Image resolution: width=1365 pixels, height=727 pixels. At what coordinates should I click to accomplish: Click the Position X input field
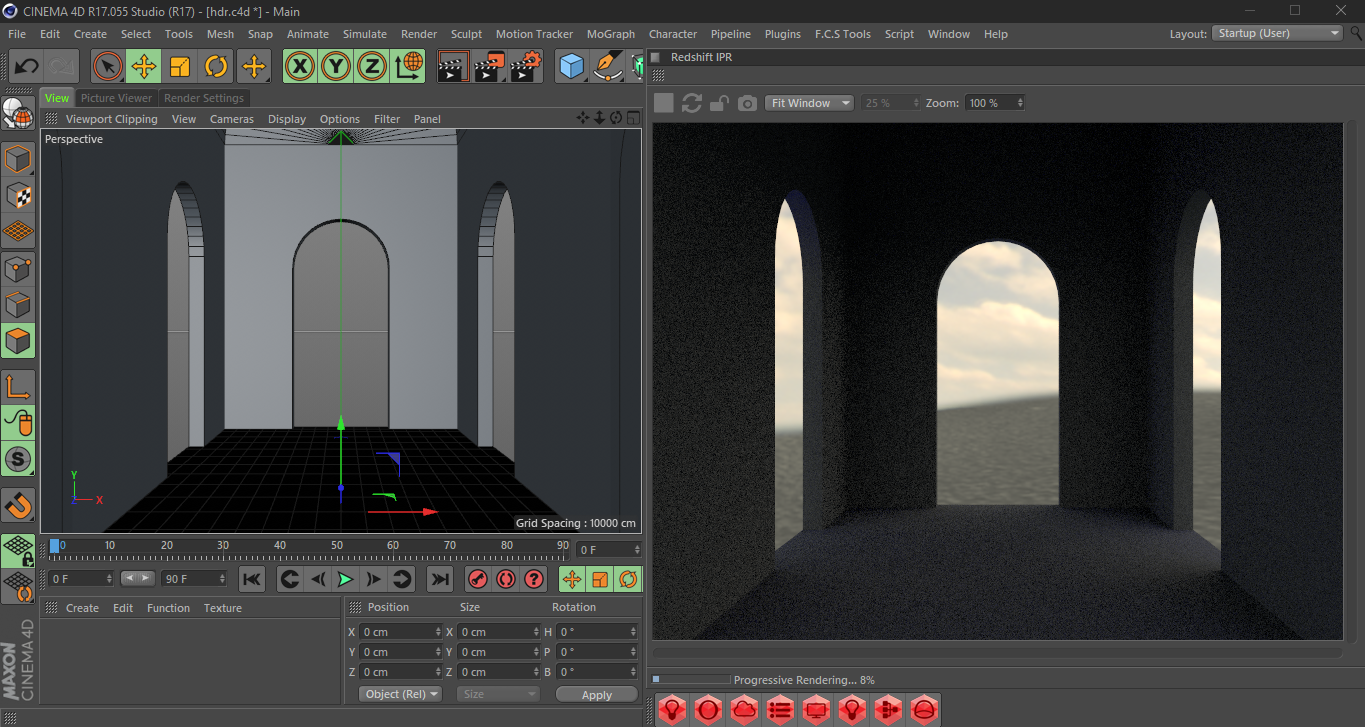point(397,632)
